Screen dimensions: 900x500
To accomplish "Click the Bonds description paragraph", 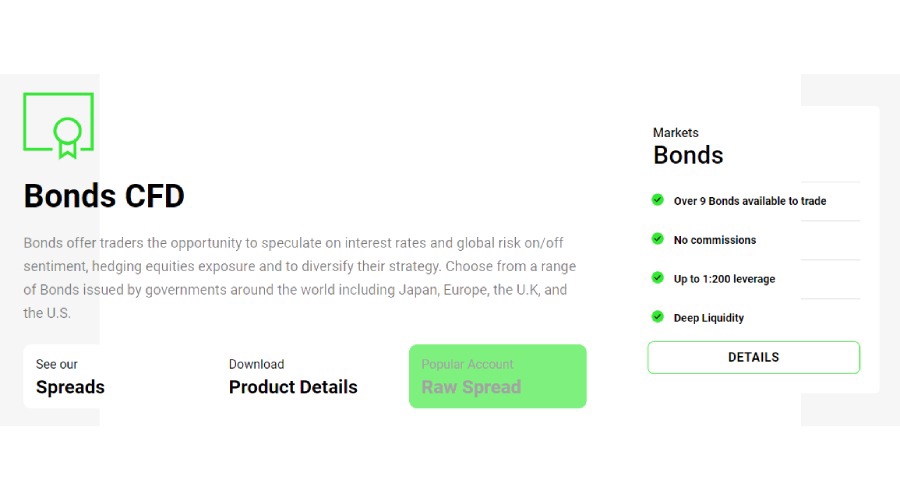I will point(300,278).
